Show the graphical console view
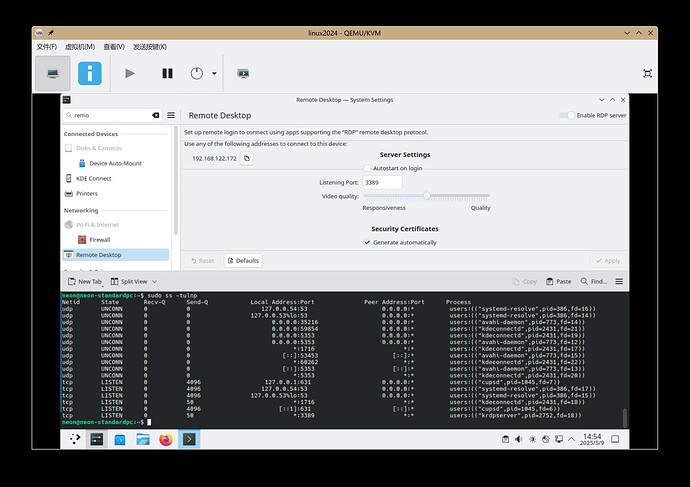Screen dimensions: 690x487 53,73
